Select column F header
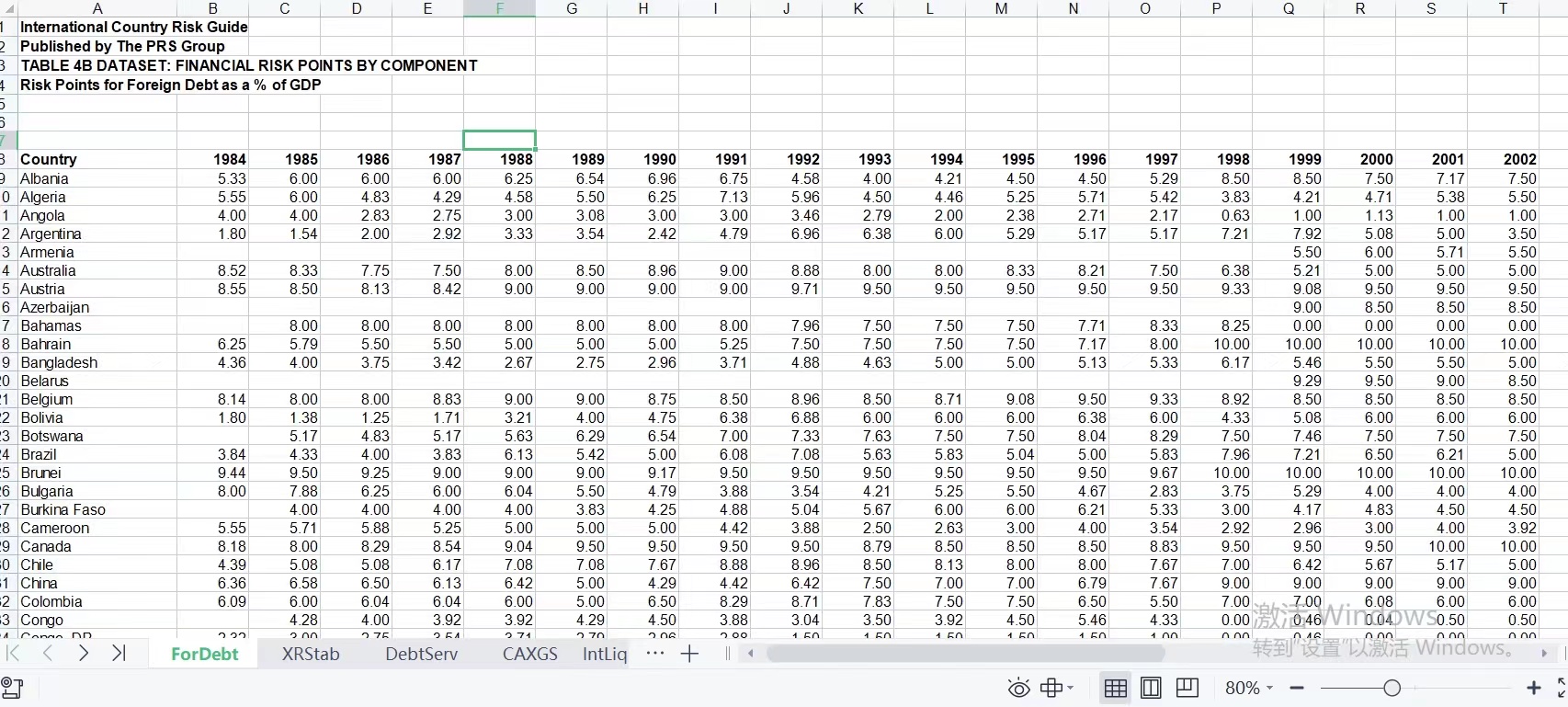Image resolution: width=1568 pixels, height=707 pixels. (499, 8)
